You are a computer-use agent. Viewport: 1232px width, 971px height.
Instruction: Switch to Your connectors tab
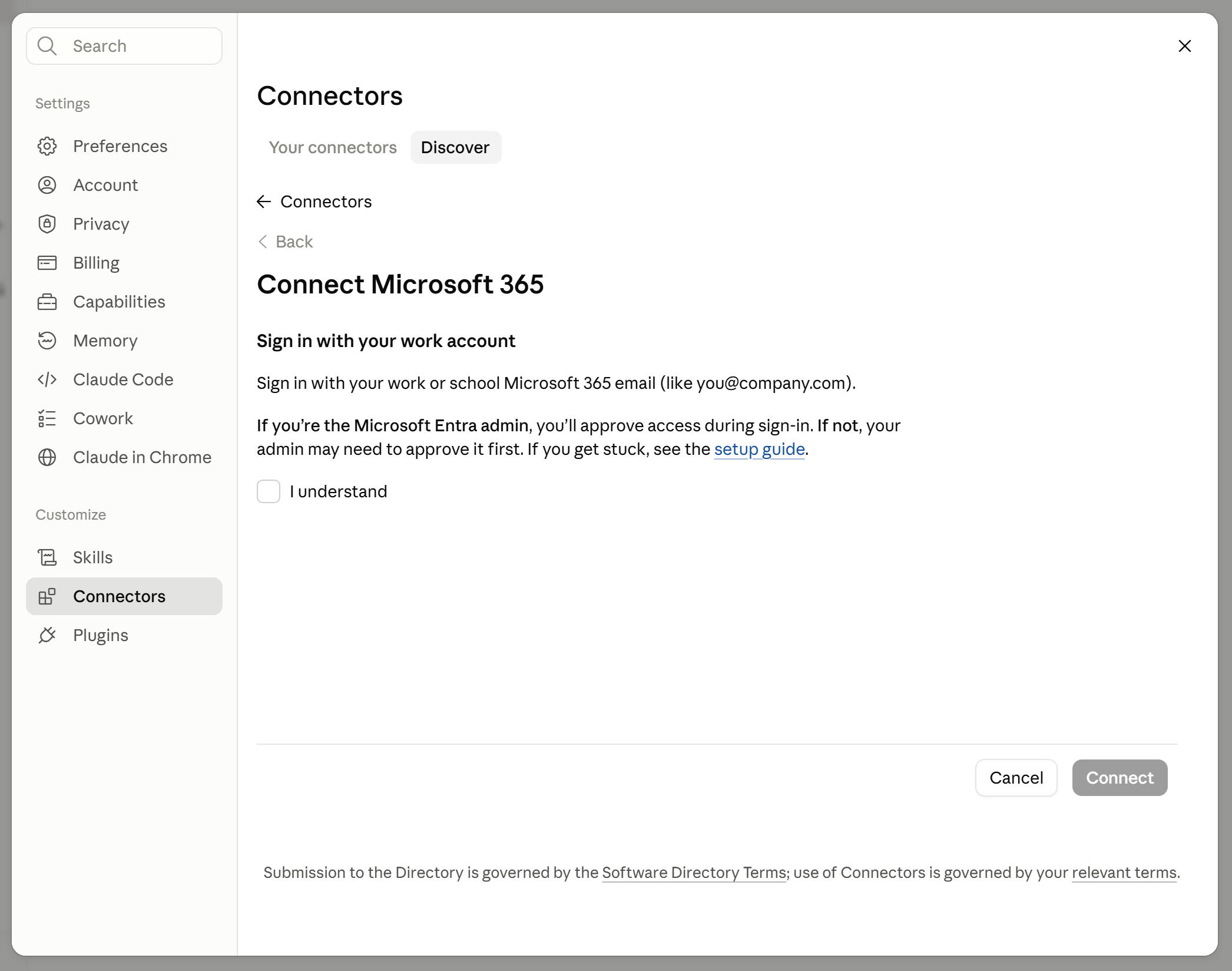pyautogui.click(x=333, y=147)
